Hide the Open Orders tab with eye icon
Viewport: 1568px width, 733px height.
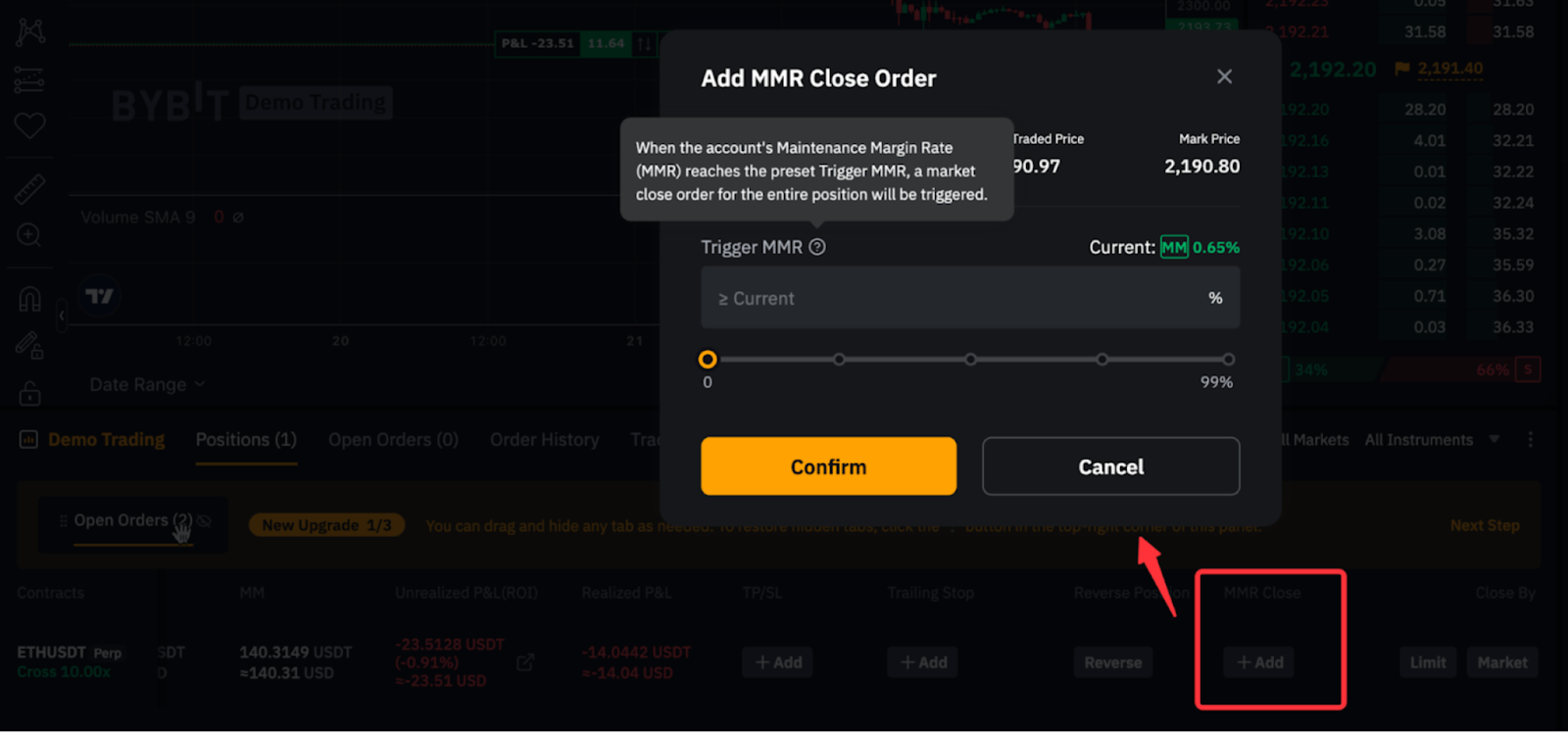tap(204, 520)
